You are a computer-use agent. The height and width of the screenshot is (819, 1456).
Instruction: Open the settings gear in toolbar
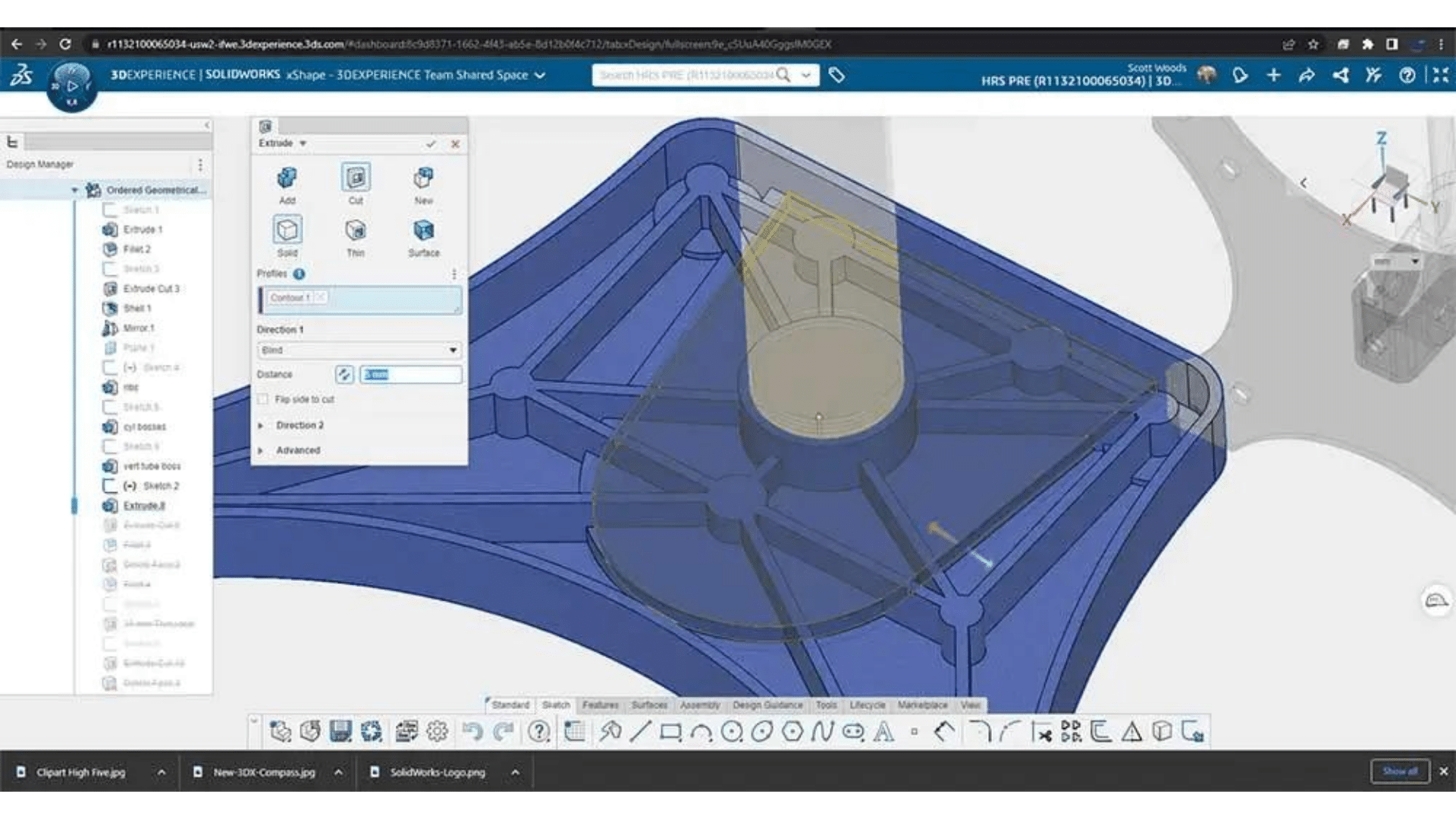438,732
